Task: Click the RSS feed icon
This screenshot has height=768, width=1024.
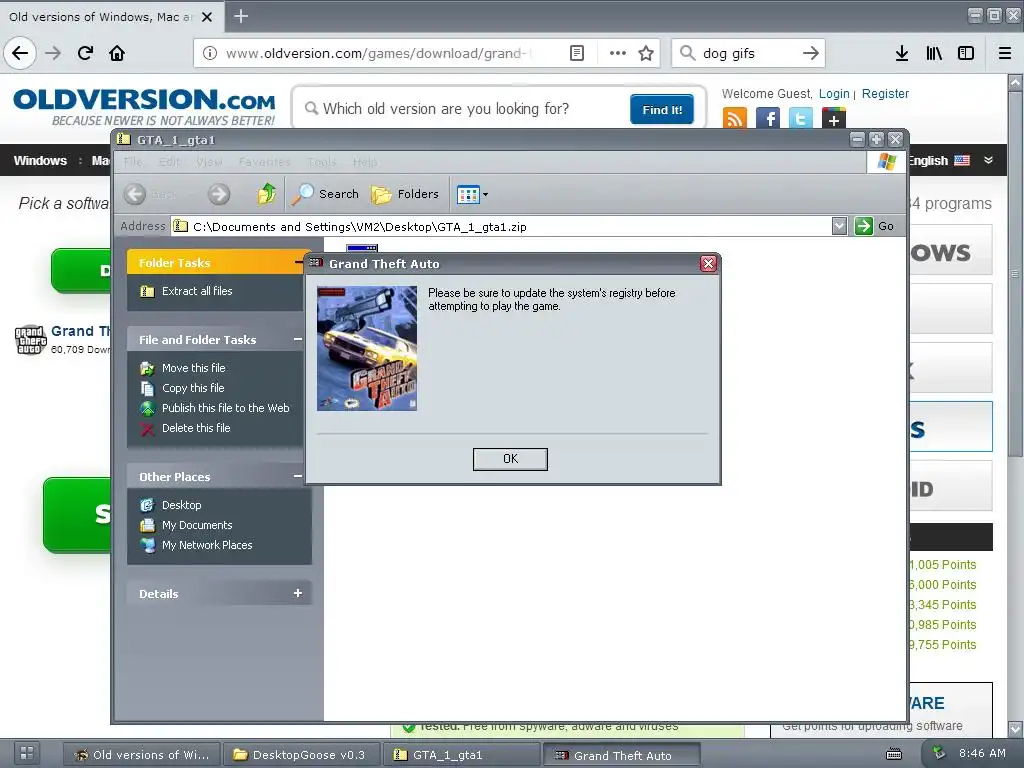Action: point(735,118)
